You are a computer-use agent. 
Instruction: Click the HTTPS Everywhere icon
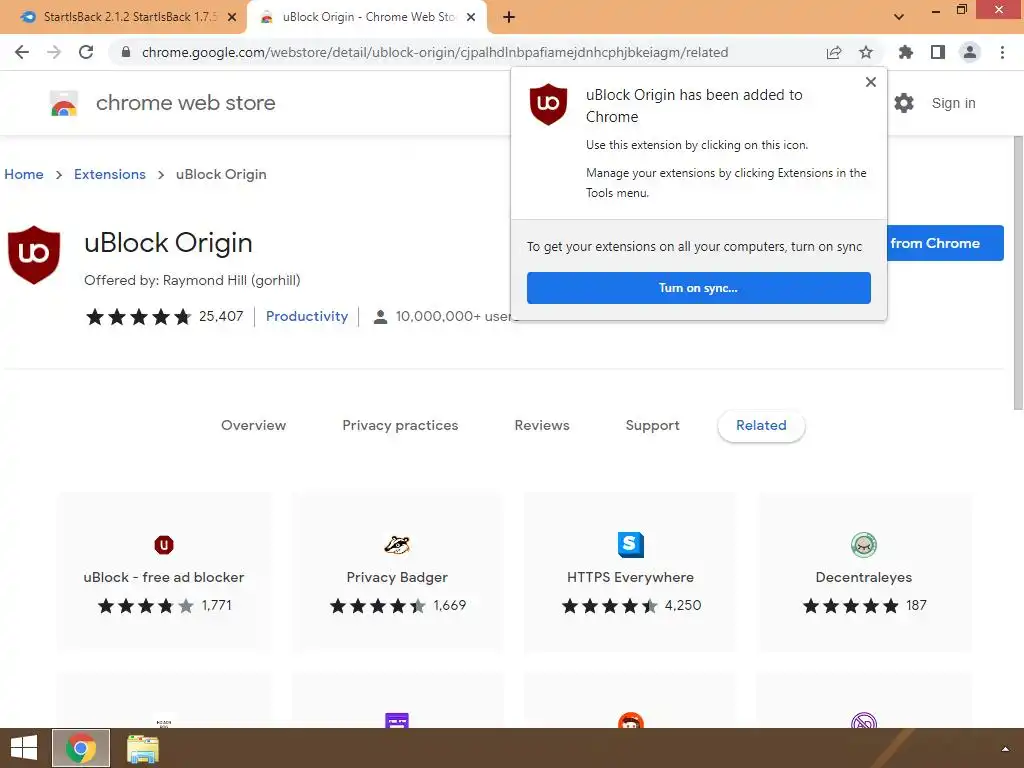[631, 545]
